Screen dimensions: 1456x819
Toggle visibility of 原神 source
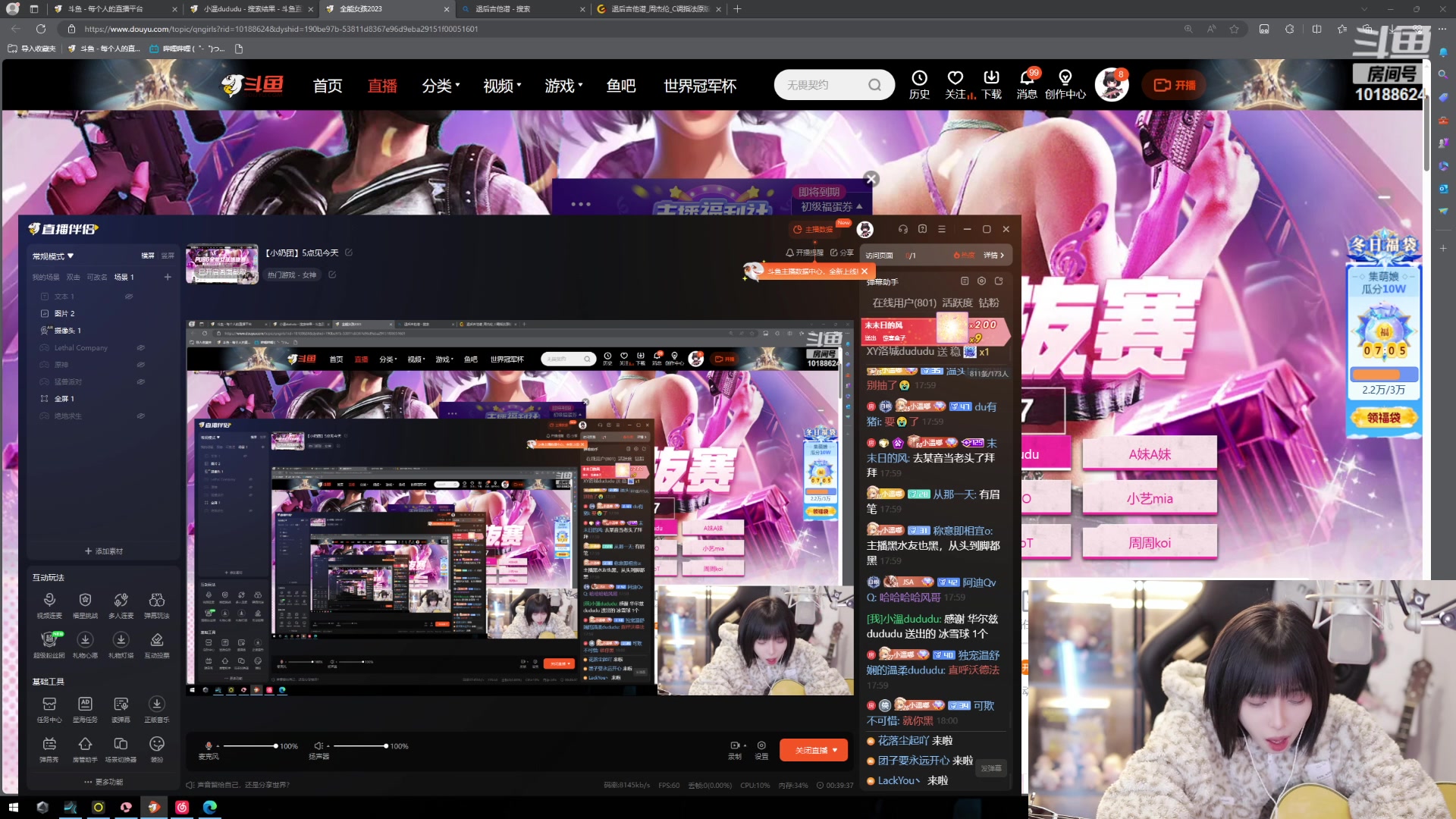(x=140, y=365)
